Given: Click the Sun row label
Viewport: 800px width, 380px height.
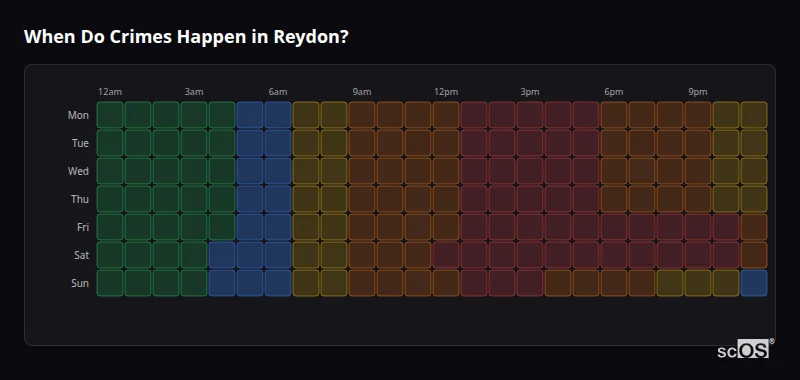Looking at the screenshot, I should coord(80,283).
